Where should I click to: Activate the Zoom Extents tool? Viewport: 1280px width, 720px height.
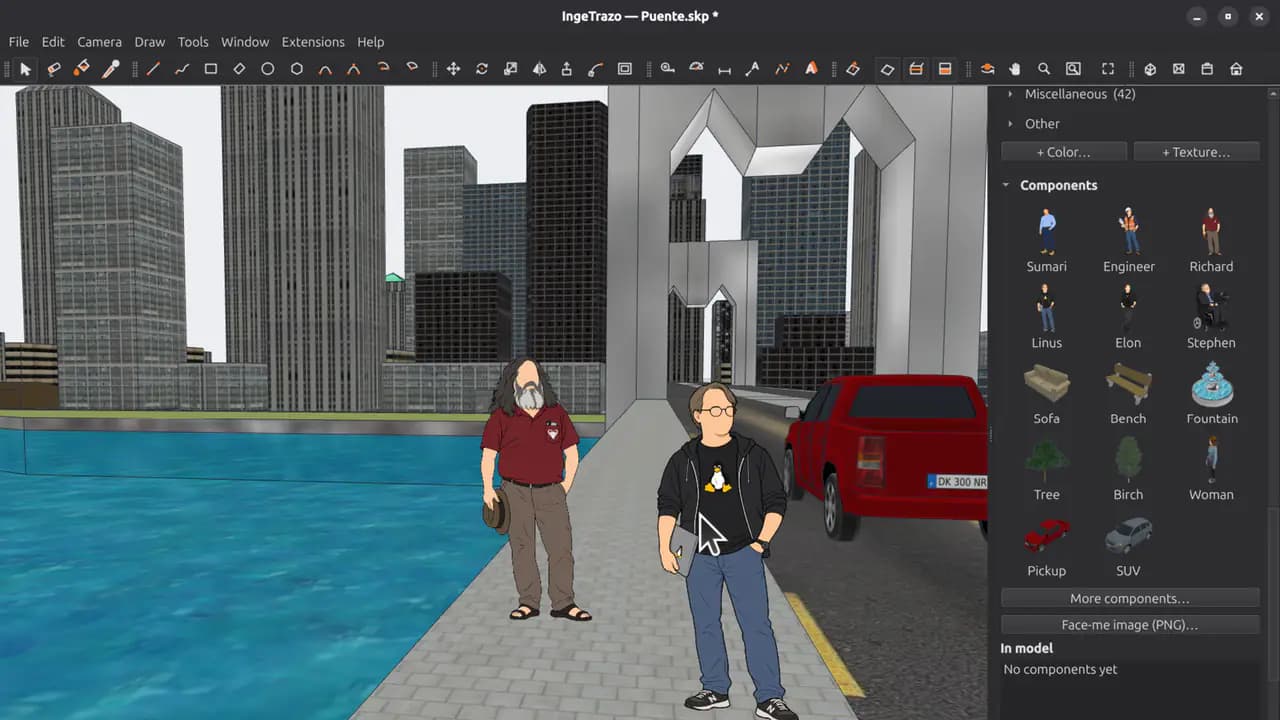tap(1108, 69)
